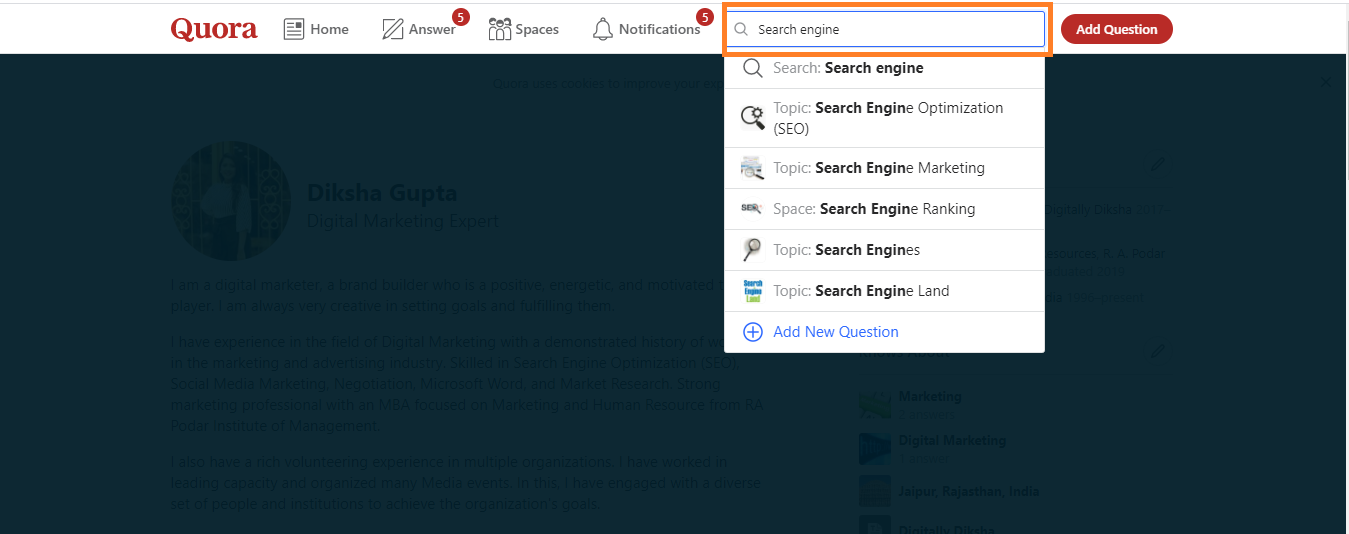Click the Quora logo
Viewport: 1349px width, 534px height.
(214, 29)
